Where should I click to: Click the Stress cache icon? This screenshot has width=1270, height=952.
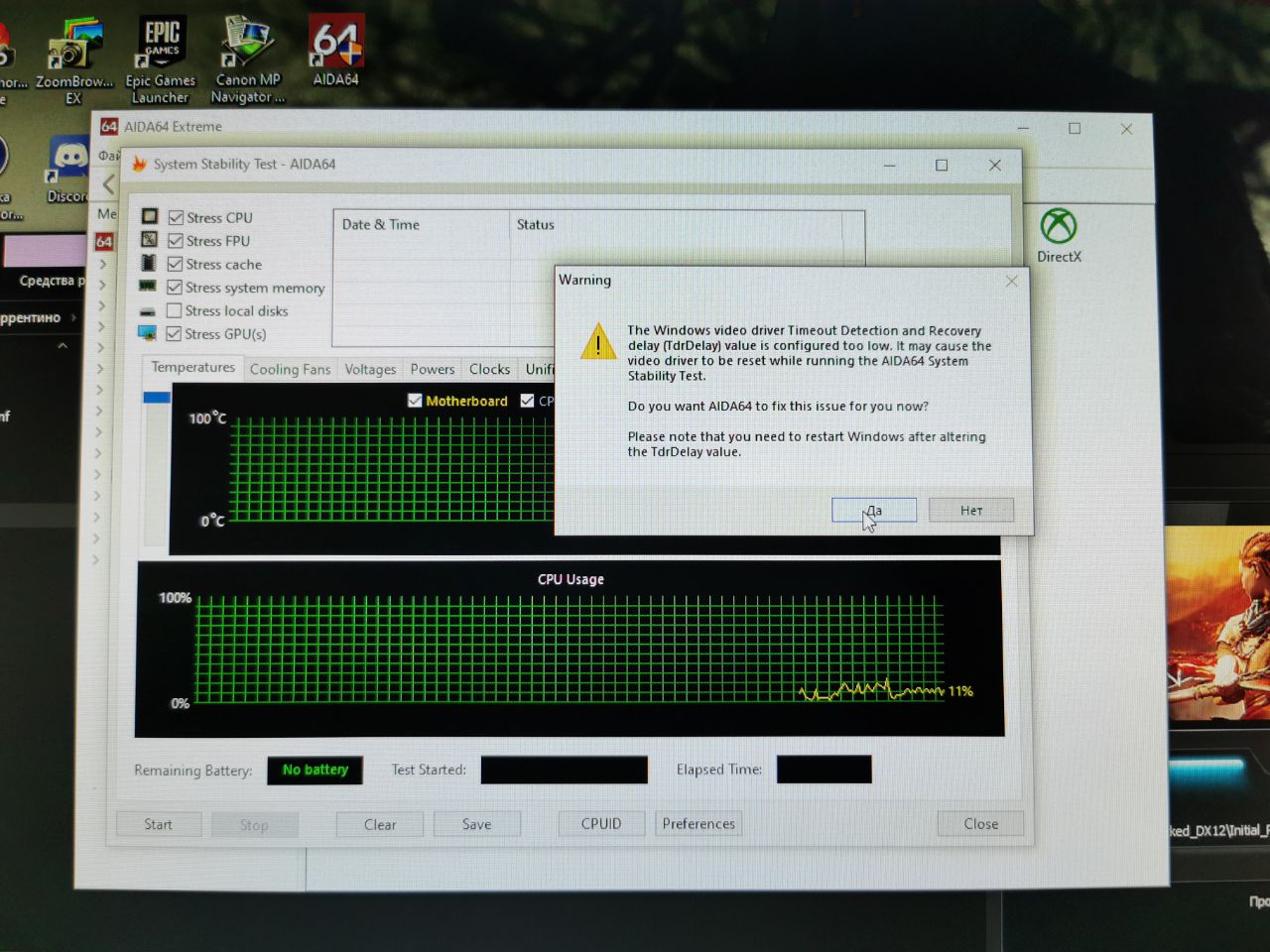click(149, 263)
